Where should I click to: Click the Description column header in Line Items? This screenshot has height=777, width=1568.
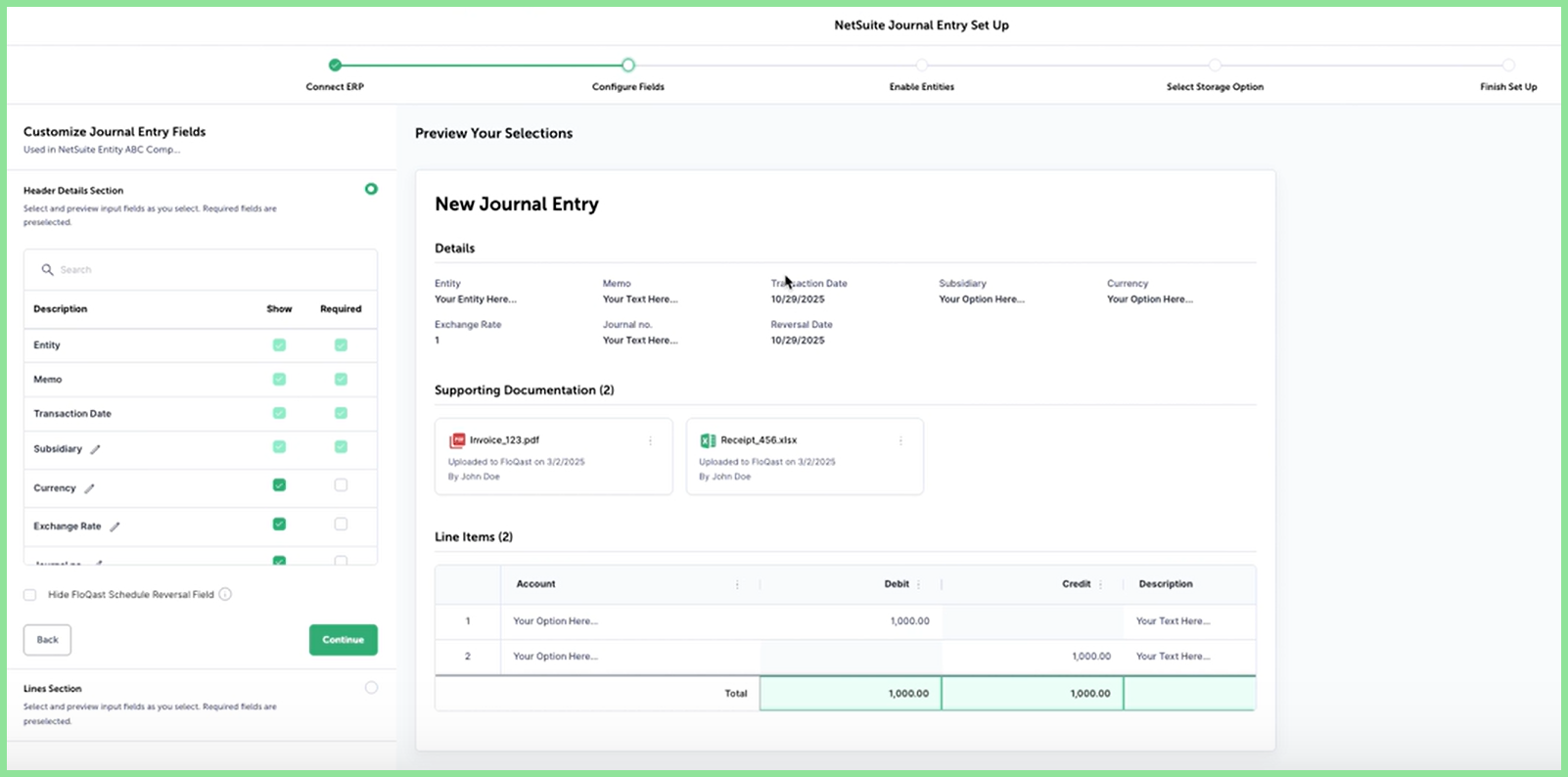click(x=1166, y=584)
